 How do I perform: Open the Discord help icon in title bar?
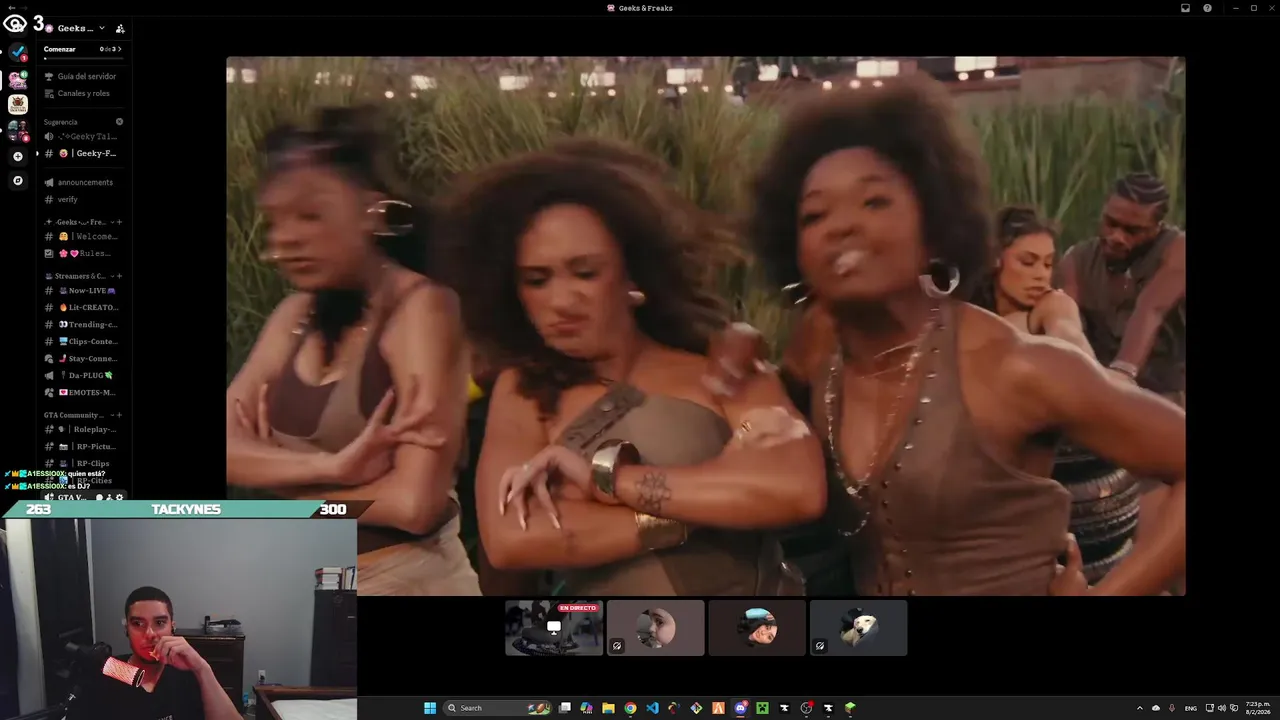coord(1207,8)
